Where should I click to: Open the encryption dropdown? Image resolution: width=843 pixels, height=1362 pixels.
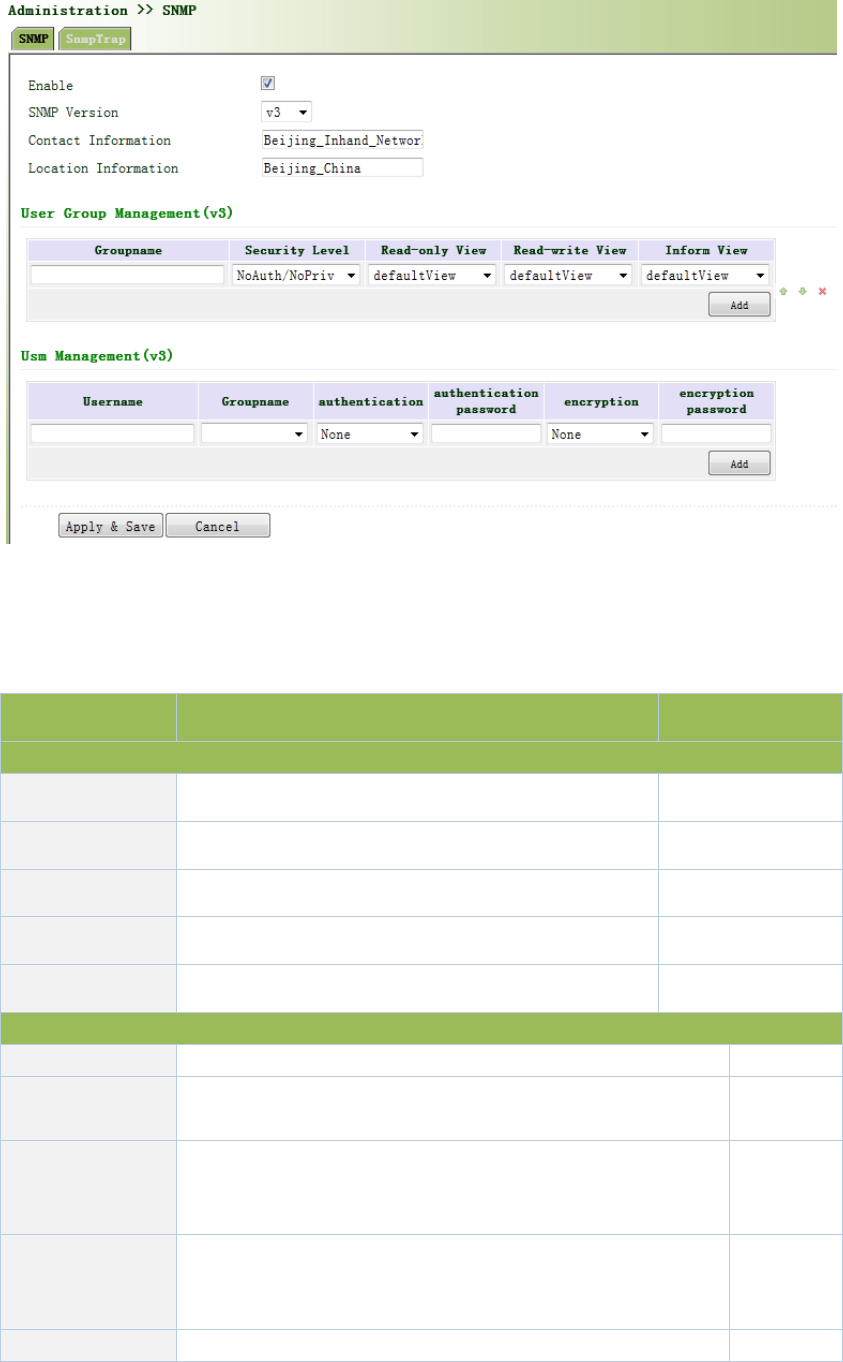pyautogui.click(x=600, y=434)
